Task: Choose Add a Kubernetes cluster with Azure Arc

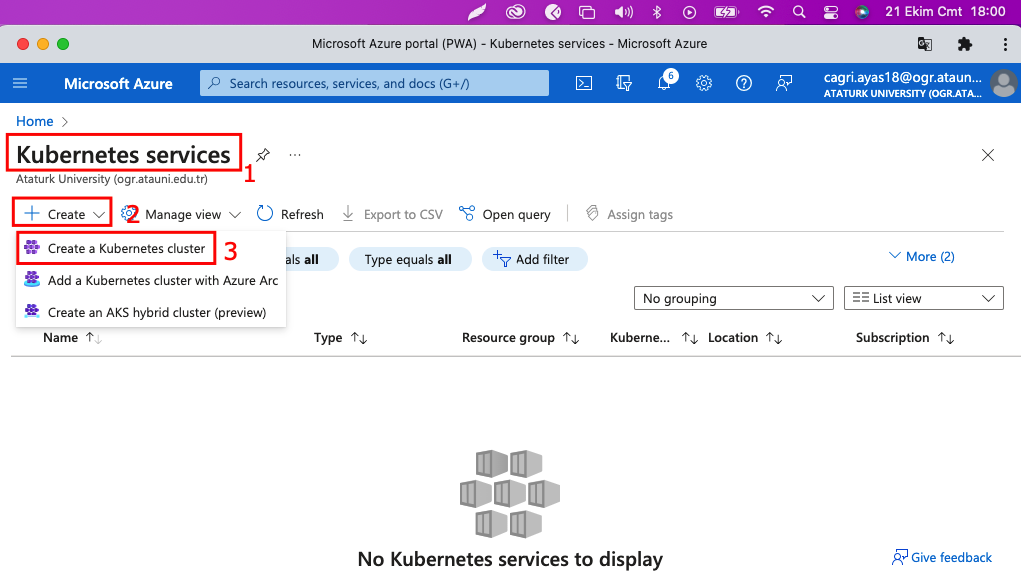Action: (162, 280)
